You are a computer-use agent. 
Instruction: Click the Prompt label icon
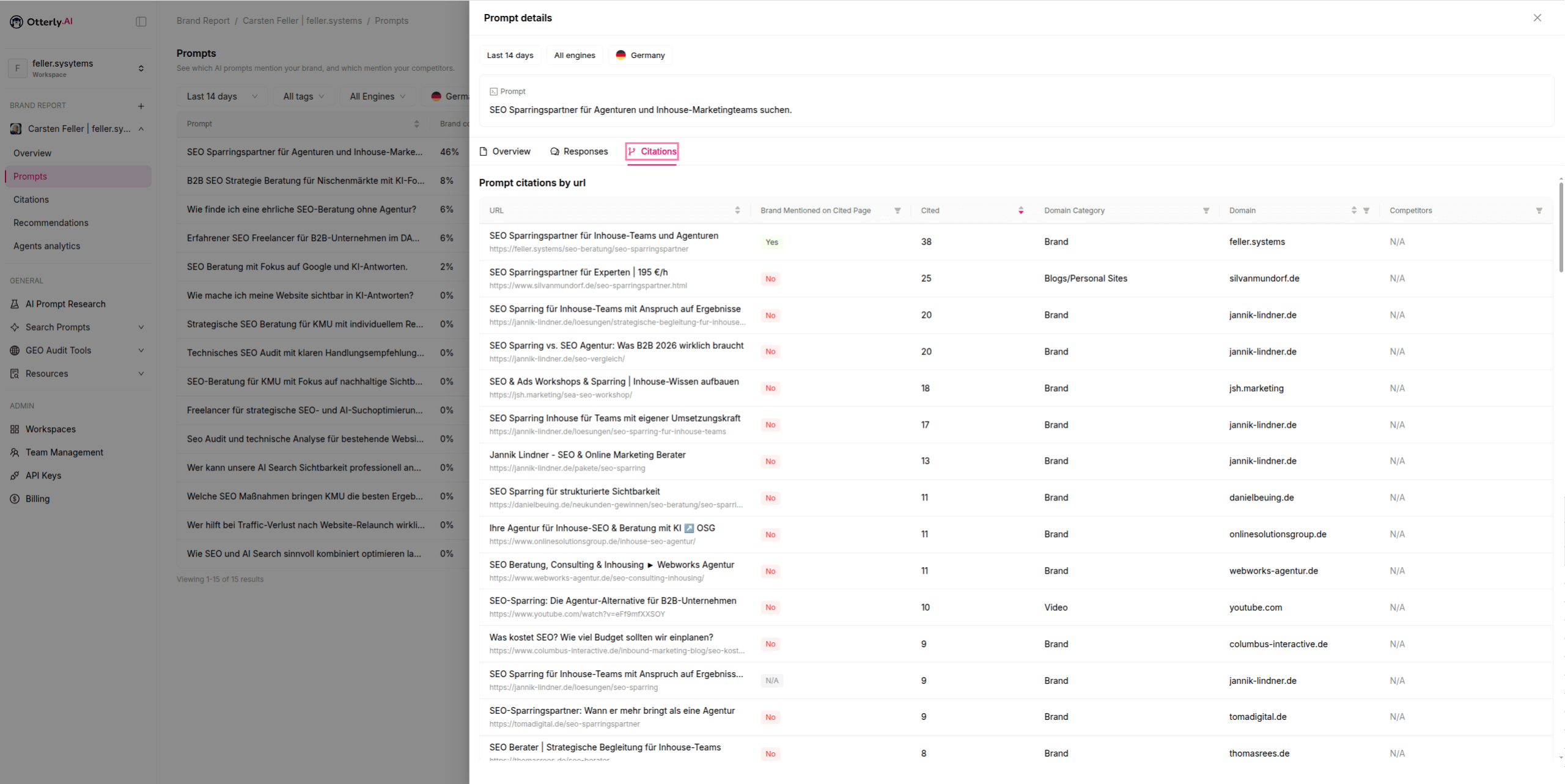[493, 92]
